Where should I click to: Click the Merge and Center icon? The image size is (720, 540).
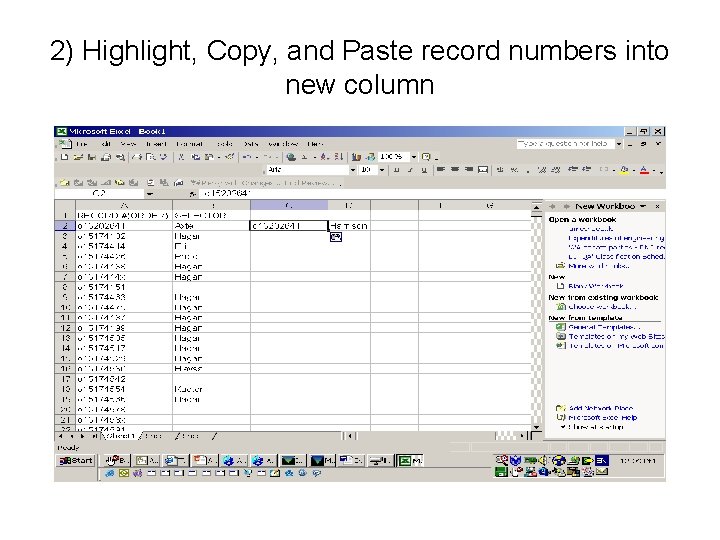pyautogui.click(x=483, y=169)
